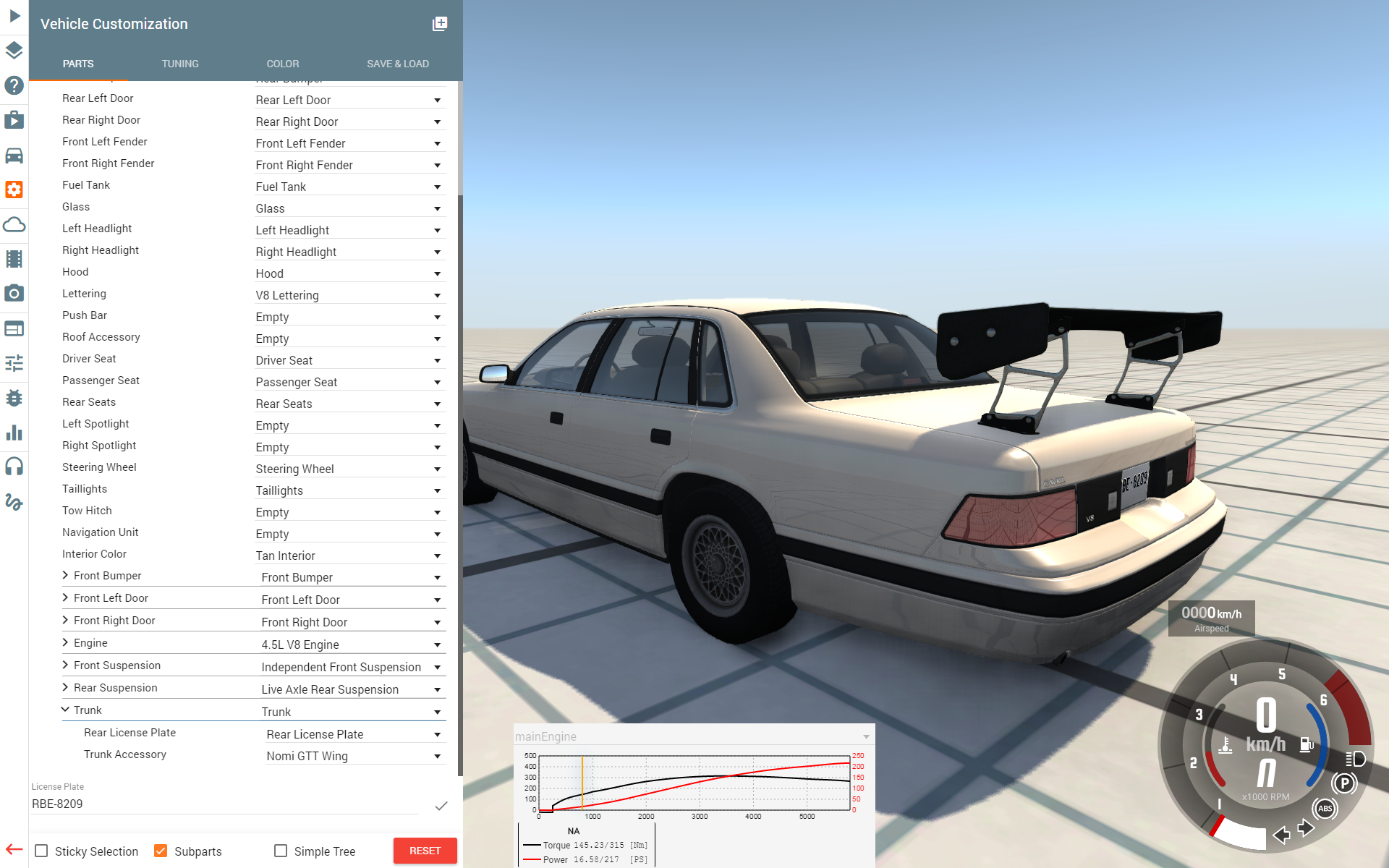Viewport: 1389px width, 868px height.
Task: Open the debug bug icon
Action: (x=14, y=398)
